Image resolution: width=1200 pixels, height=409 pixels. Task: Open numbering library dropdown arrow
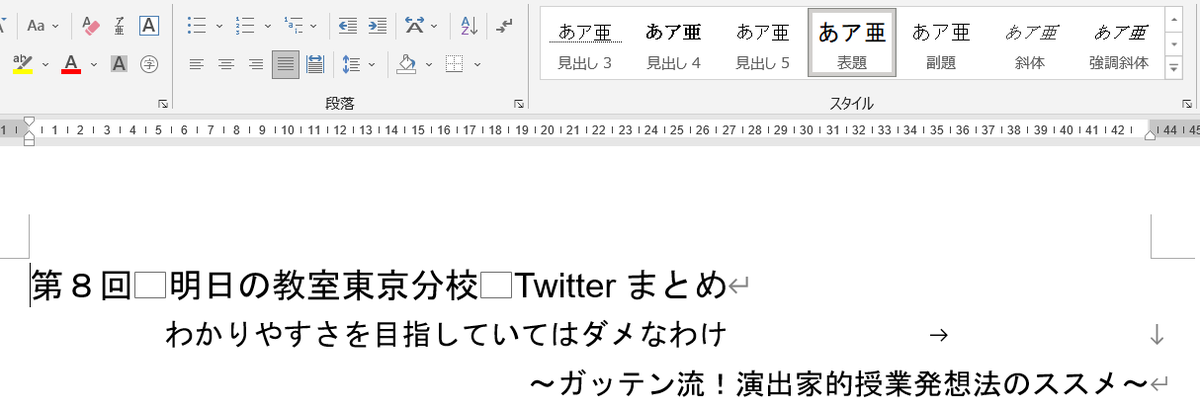266,25
